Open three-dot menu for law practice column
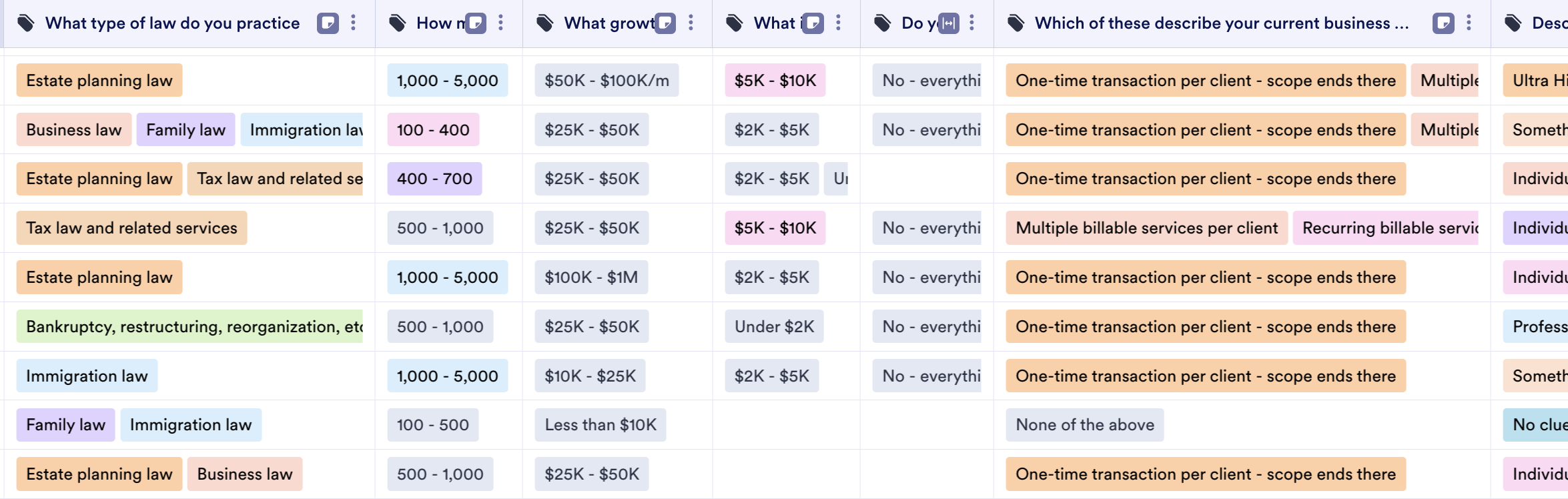Image resolution: width=1568 pixels, height=499 pixels. tap(354, 23)
